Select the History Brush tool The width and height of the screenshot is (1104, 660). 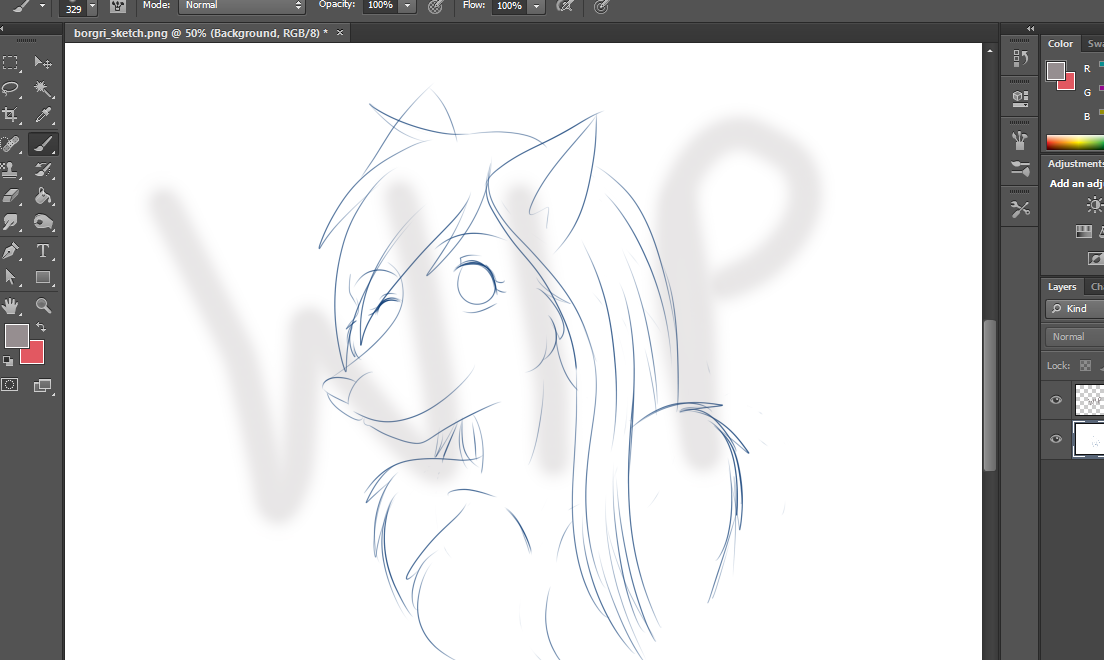click(x=43, y=170)
